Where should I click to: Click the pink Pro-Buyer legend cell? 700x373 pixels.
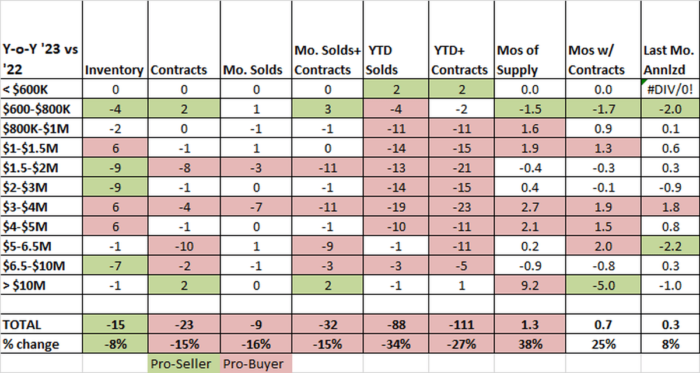(256, 364)
